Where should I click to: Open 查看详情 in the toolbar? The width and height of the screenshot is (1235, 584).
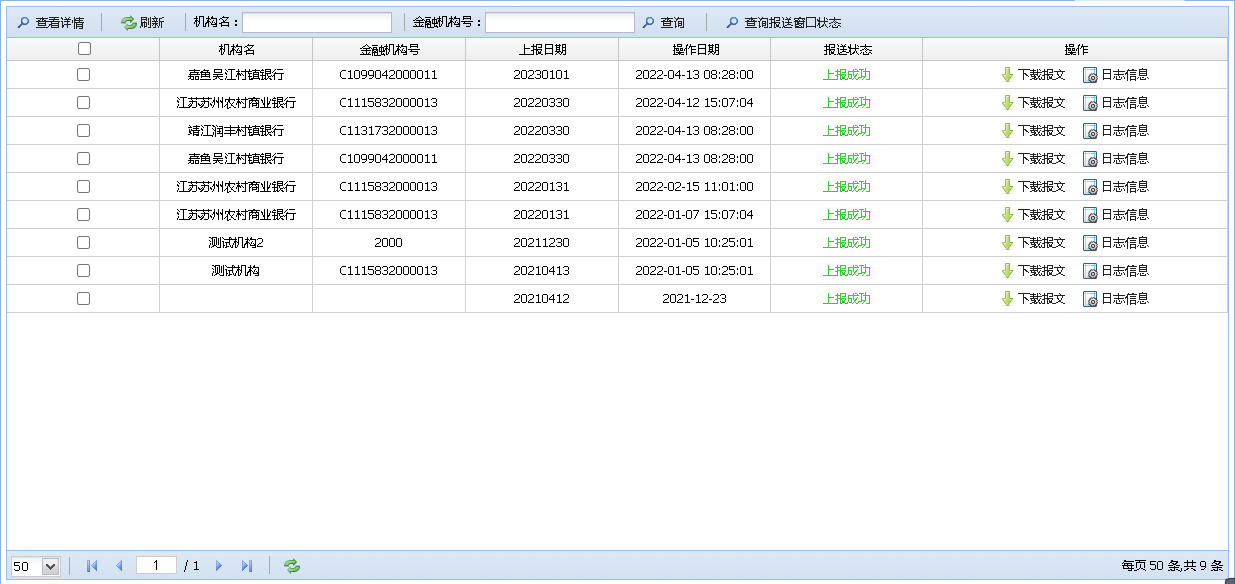point(51,22)
